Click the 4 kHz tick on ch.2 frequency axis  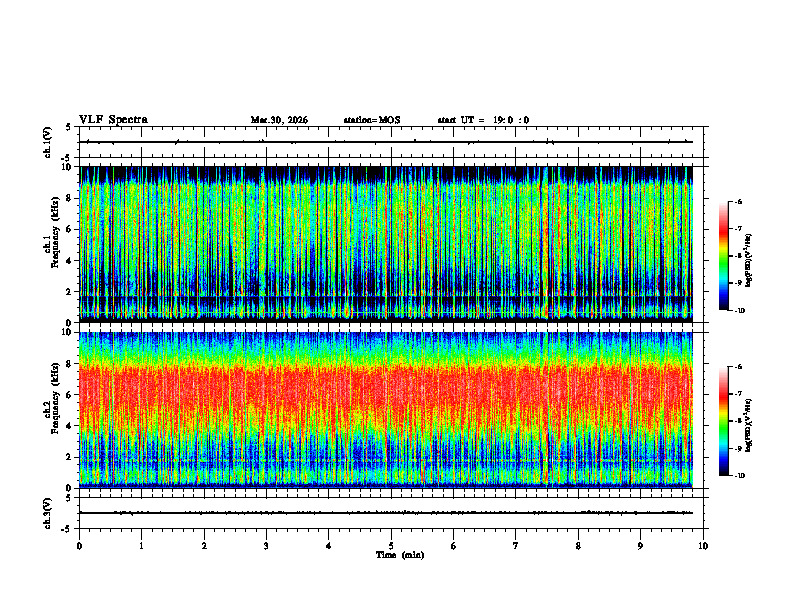coord(70,426)
